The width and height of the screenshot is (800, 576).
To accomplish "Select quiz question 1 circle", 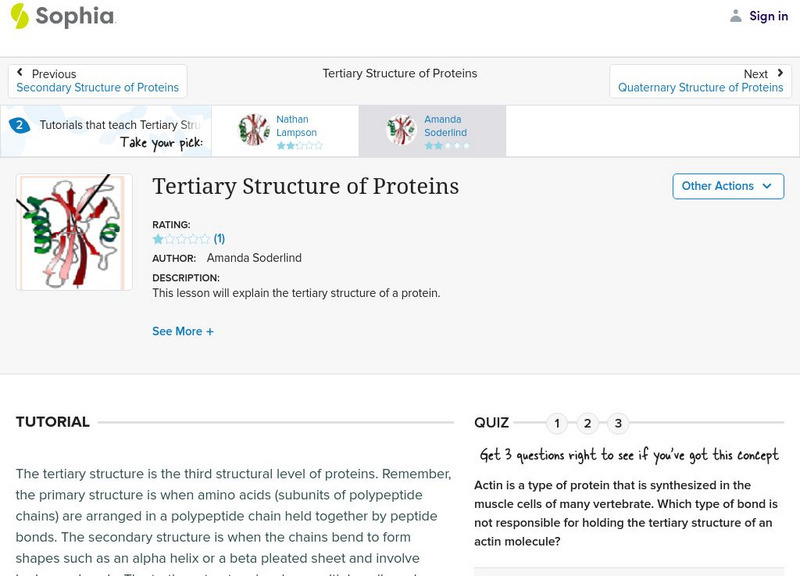I will 557,423.
